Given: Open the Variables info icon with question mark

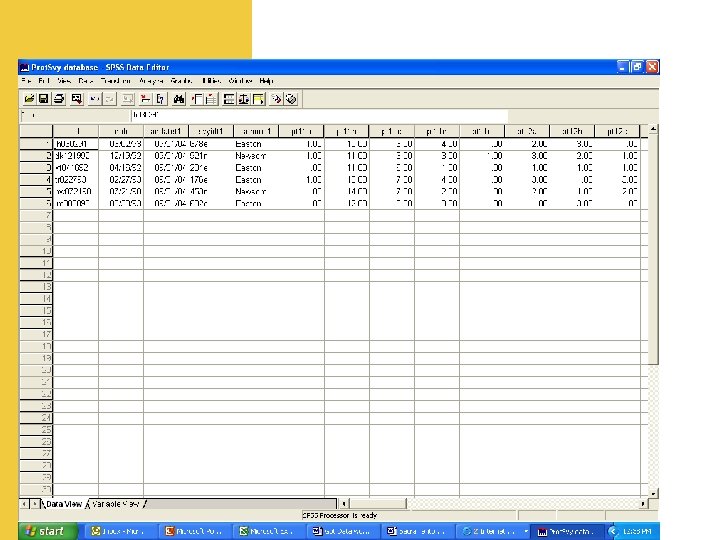Looking at the screenshot, I should pyautogui.click(x=160, y=99).
